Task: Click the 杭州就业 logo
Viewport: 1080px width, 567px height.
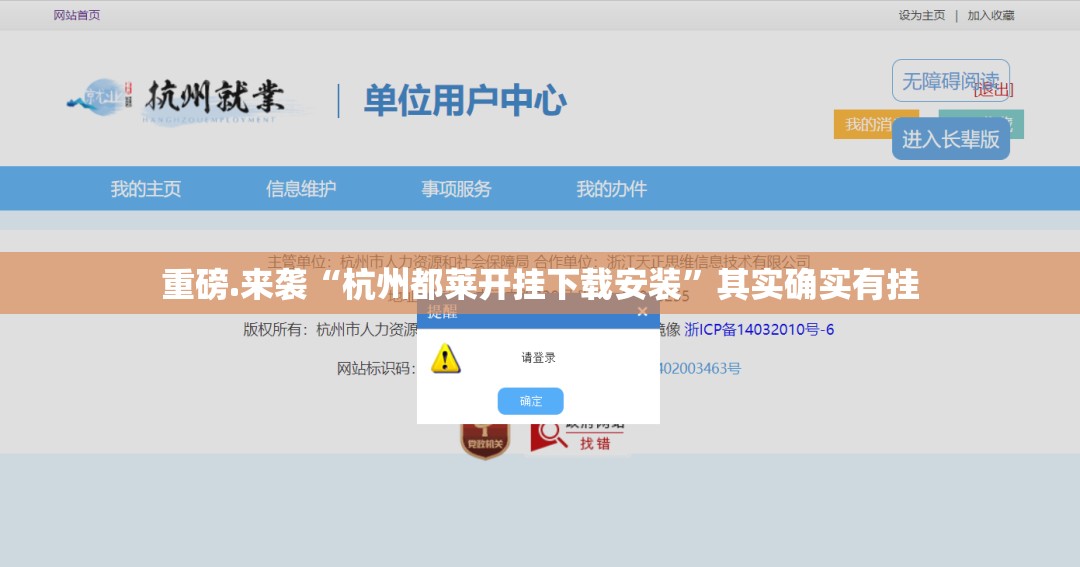Action: pyautogui.click(x=176, y=100)
